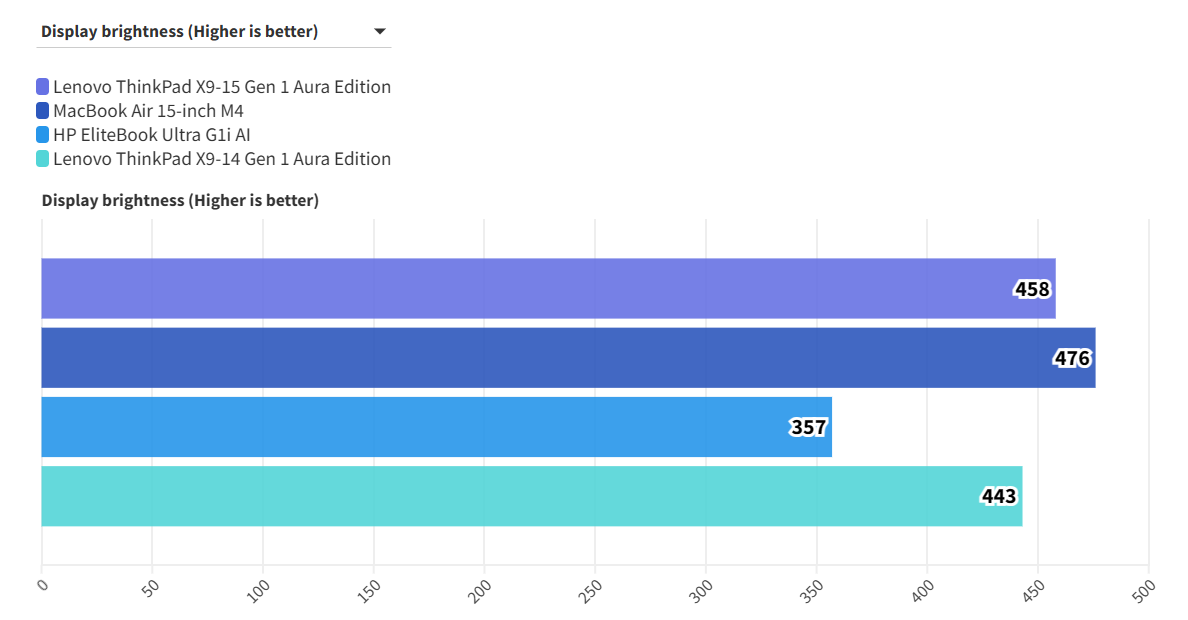Click the 443 value label

[999, 497]
